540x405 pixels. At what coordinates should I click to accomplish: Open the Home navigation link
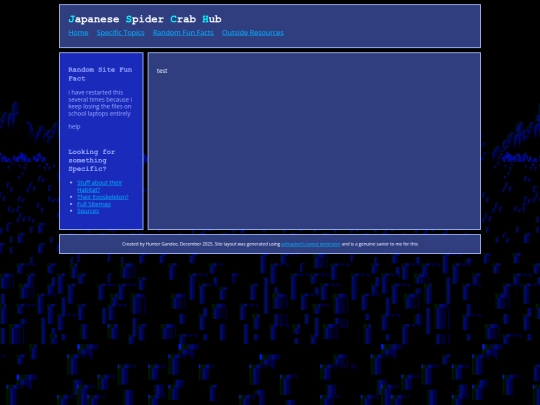(x=78, y=33)
